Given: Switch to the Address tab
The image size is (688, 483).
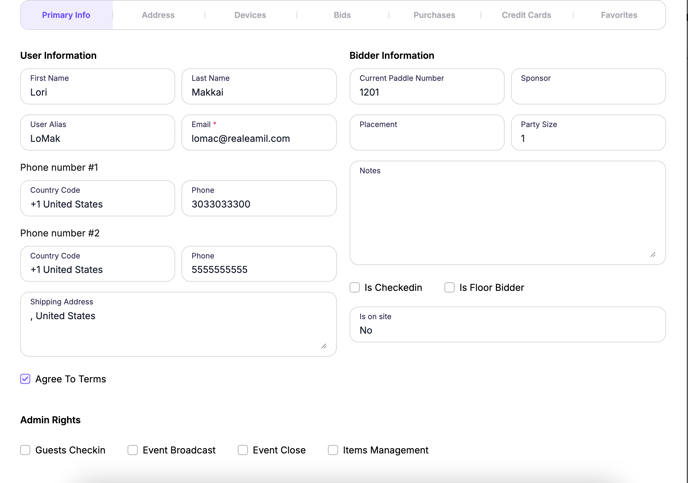Looking at the screenshot, I should click(158, 15).
